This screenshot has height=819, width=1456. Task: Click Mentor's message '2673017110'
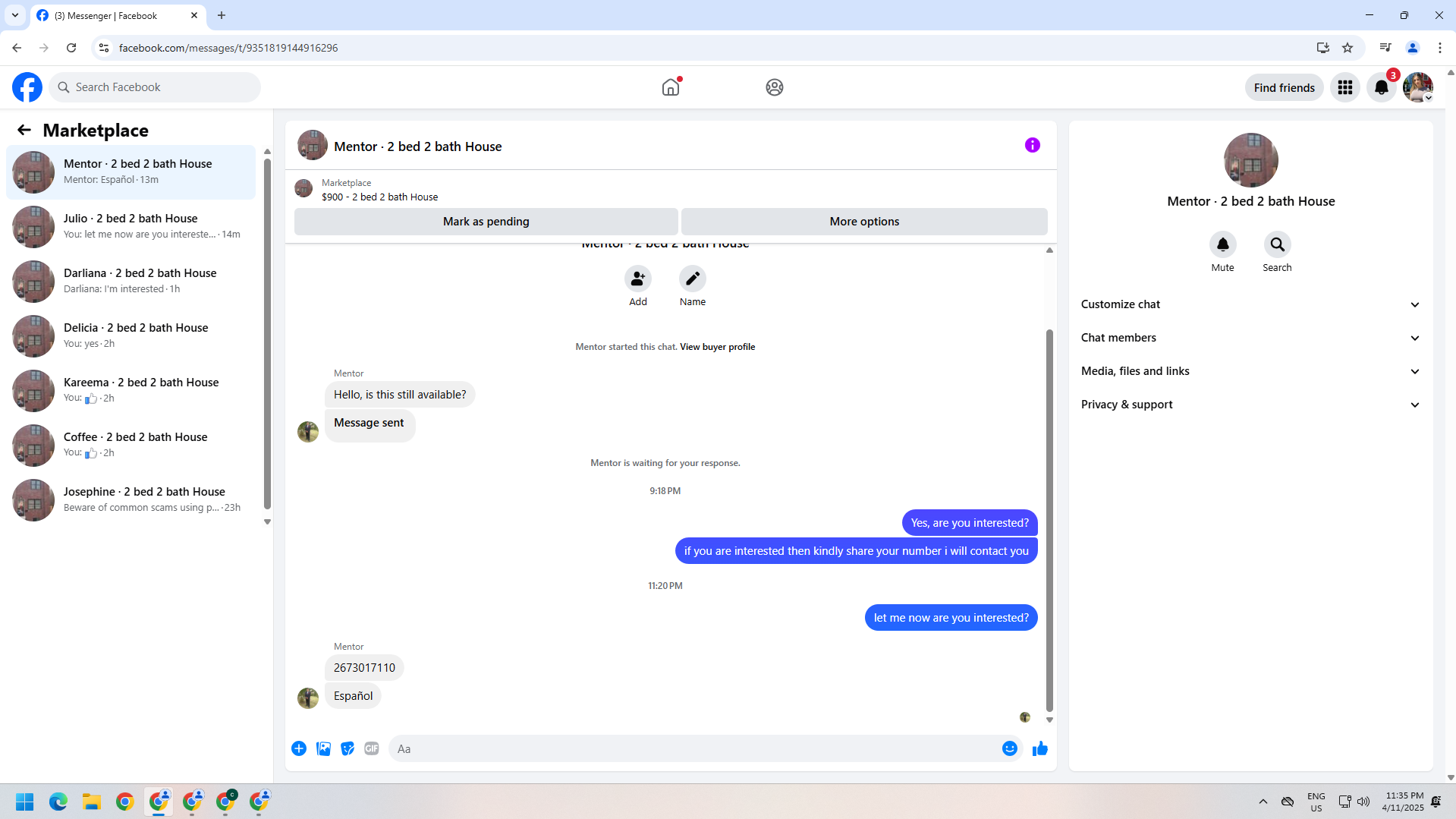tap(364, 668)
